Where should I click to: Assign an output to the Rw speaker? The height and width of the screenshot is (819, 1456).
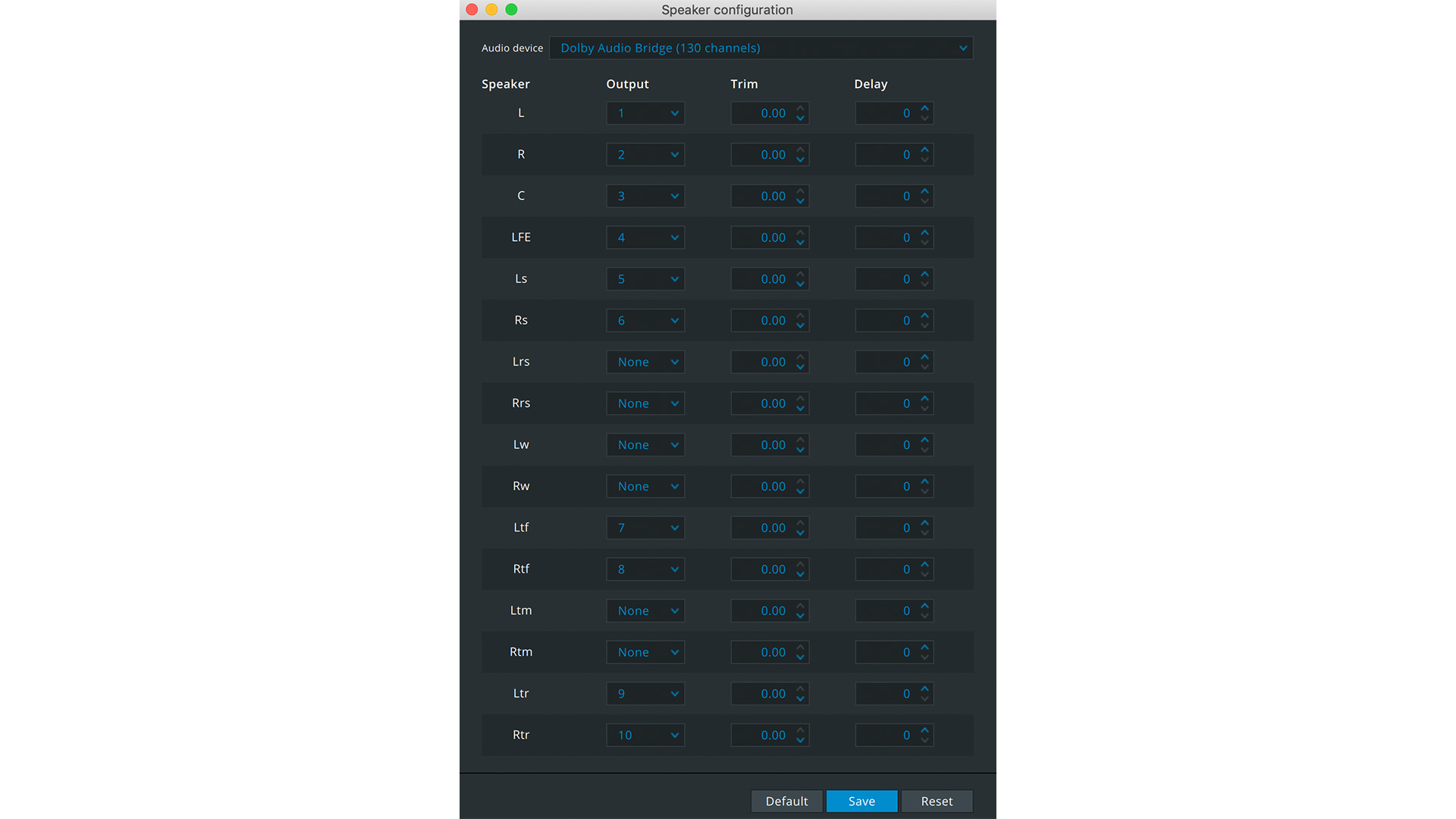tap(645, 486)
